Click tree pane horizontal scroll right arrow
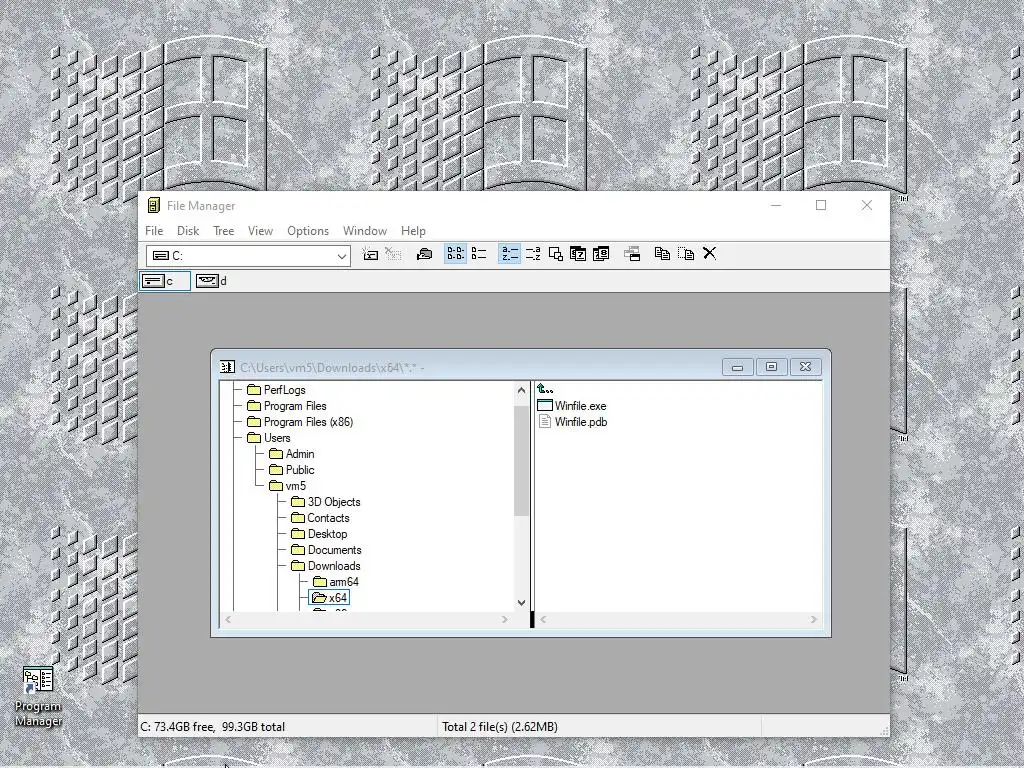1024x768 pixels. tap(504, 619)
